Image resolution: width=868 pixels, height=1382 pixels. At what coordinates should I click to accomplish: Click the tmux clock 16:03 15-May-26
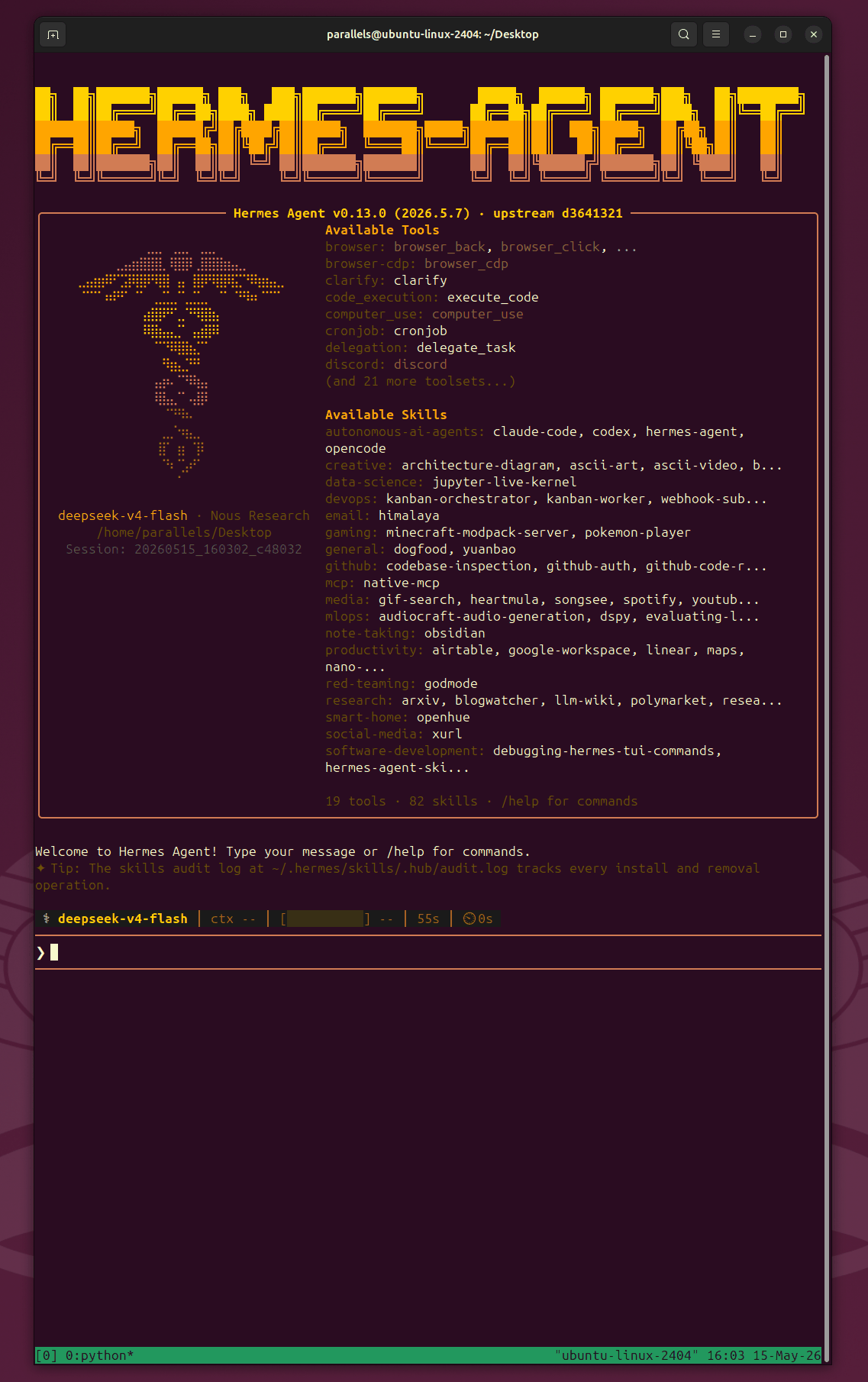[764, 1355]
